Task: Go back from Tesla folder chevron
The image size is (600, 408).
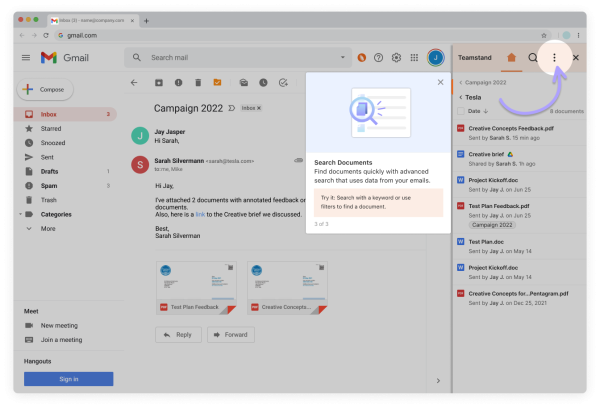Action: pyautogui.click(x=461, y=97)
